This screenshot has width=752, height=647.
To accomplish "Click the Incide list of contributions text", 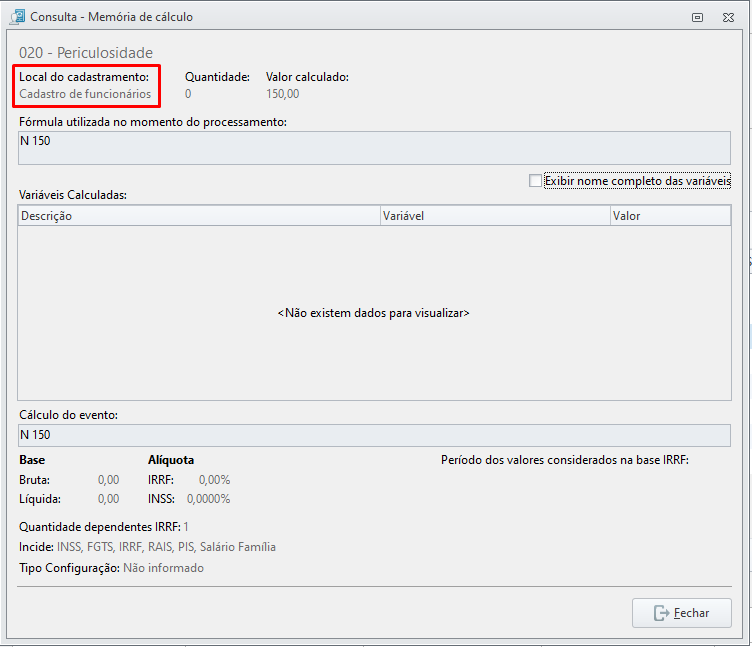I will tap(166, 547).
